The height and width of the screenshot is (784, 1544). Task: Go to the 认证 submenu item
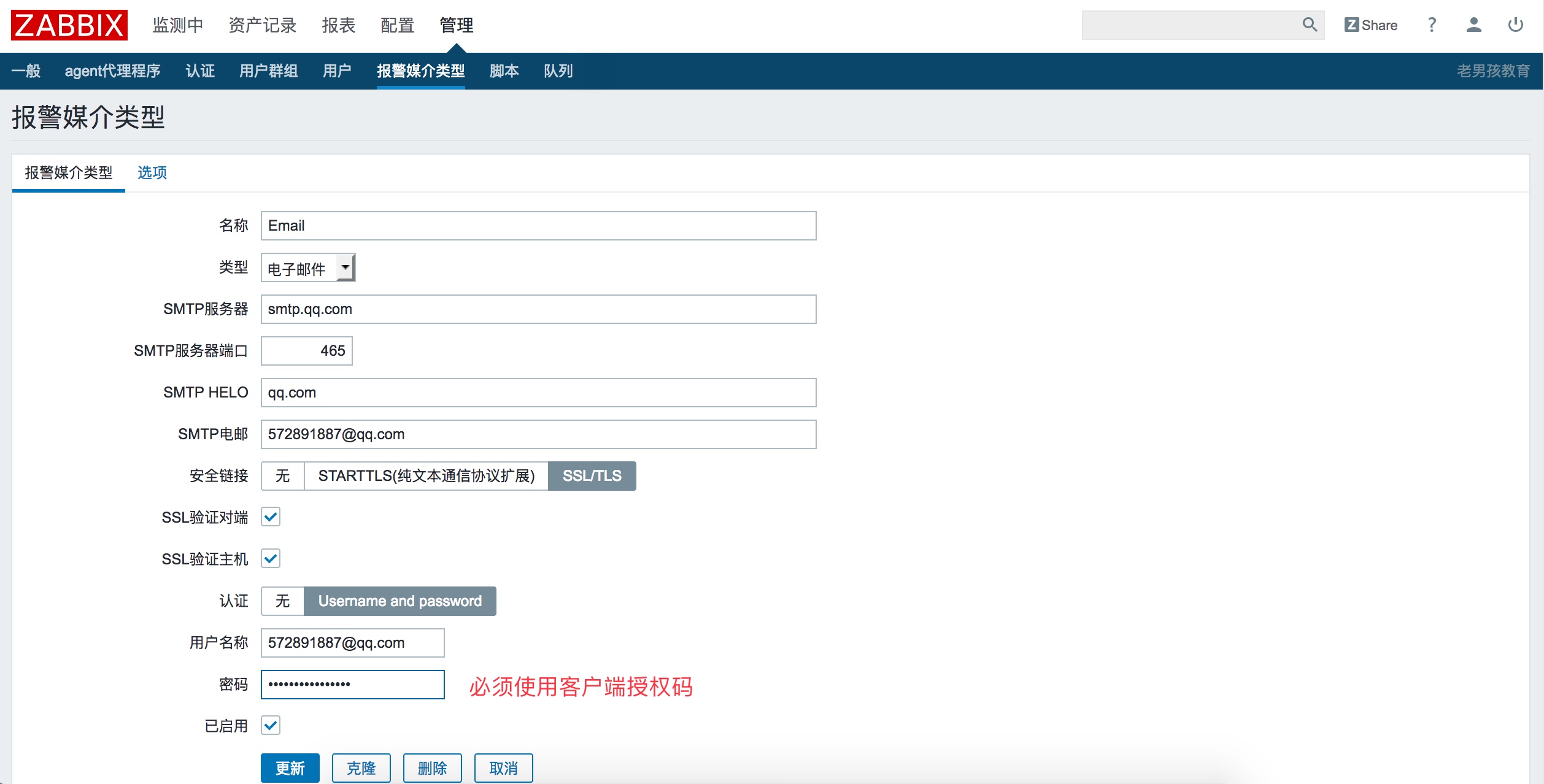pyautogui.click(x=200, y=71)
